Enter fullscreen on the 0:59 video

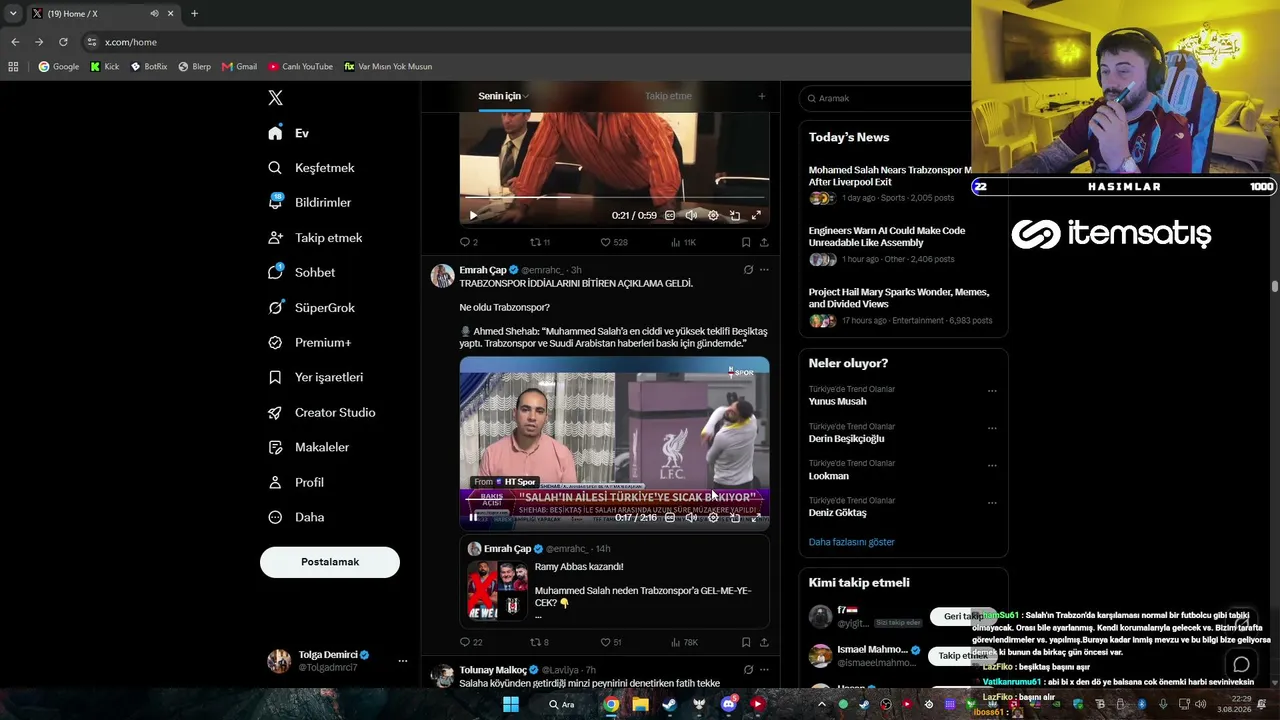point(756,215)
